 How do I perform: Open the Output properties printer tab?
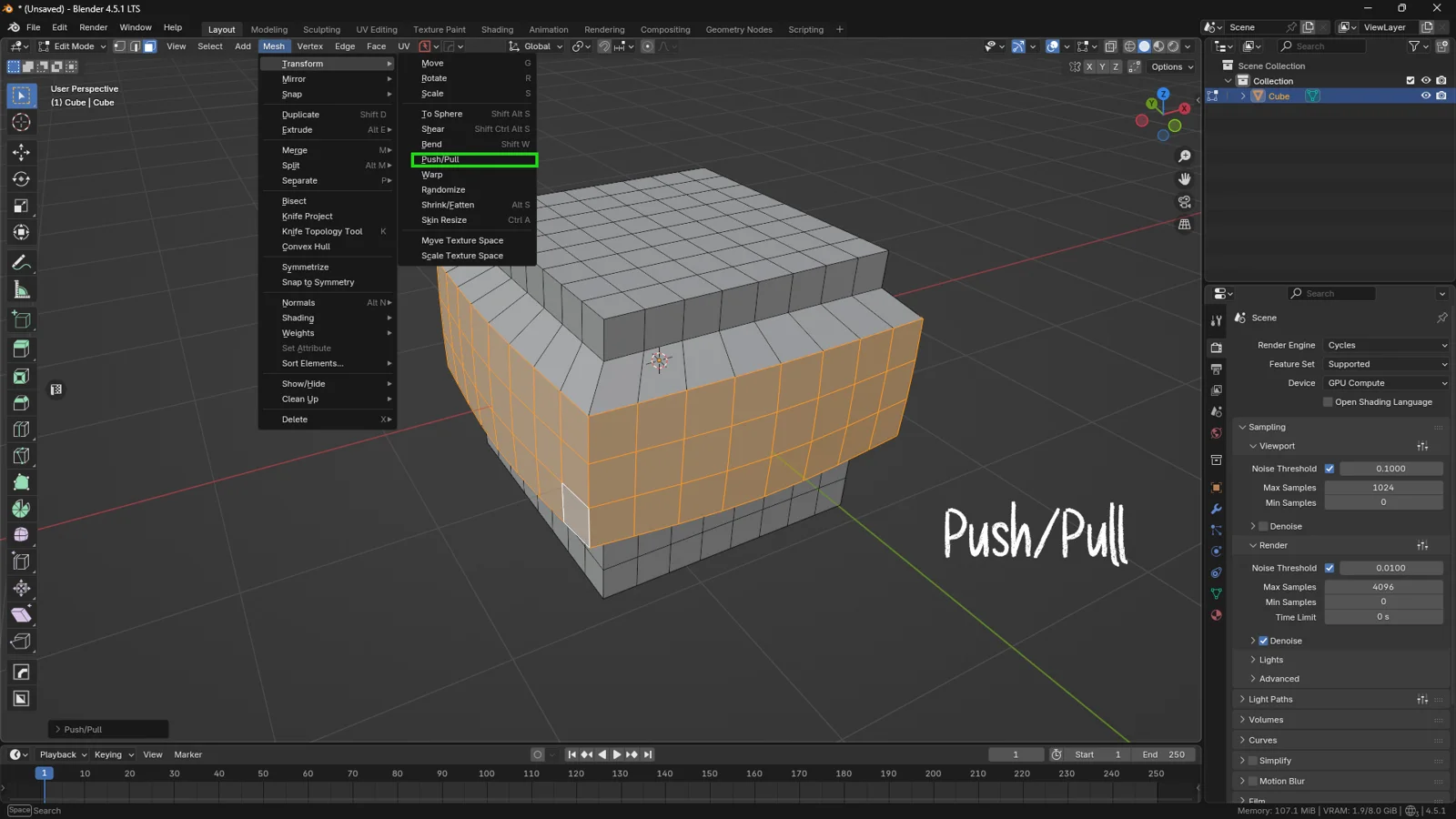point(1217,369)
